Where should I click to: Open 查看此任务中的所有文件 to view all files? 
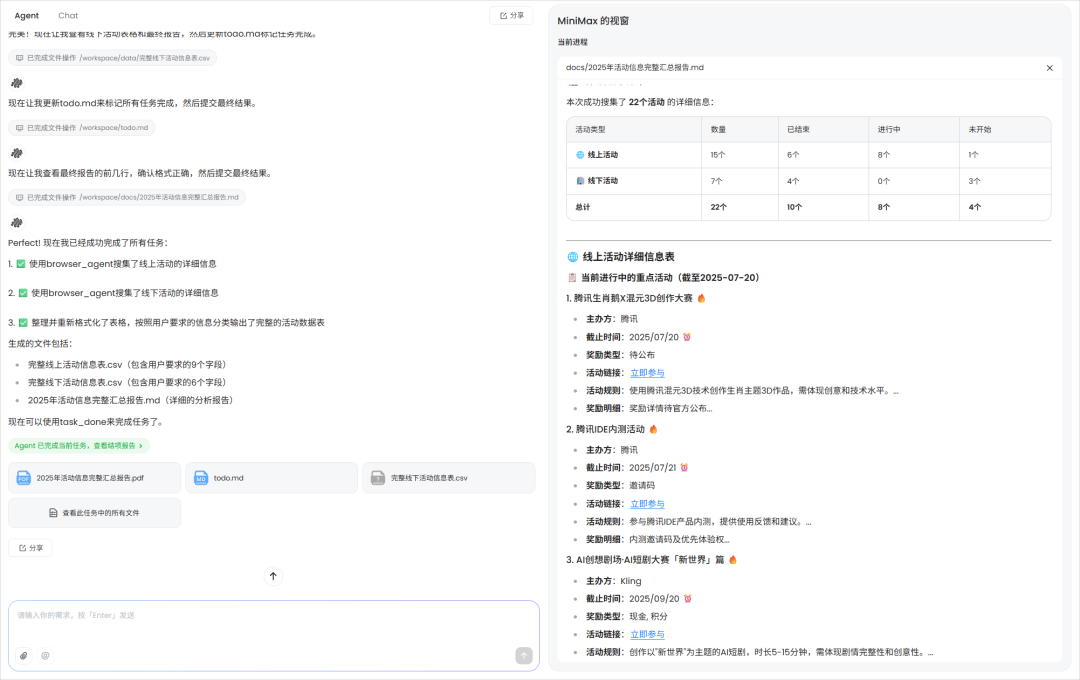click(94, 513)
